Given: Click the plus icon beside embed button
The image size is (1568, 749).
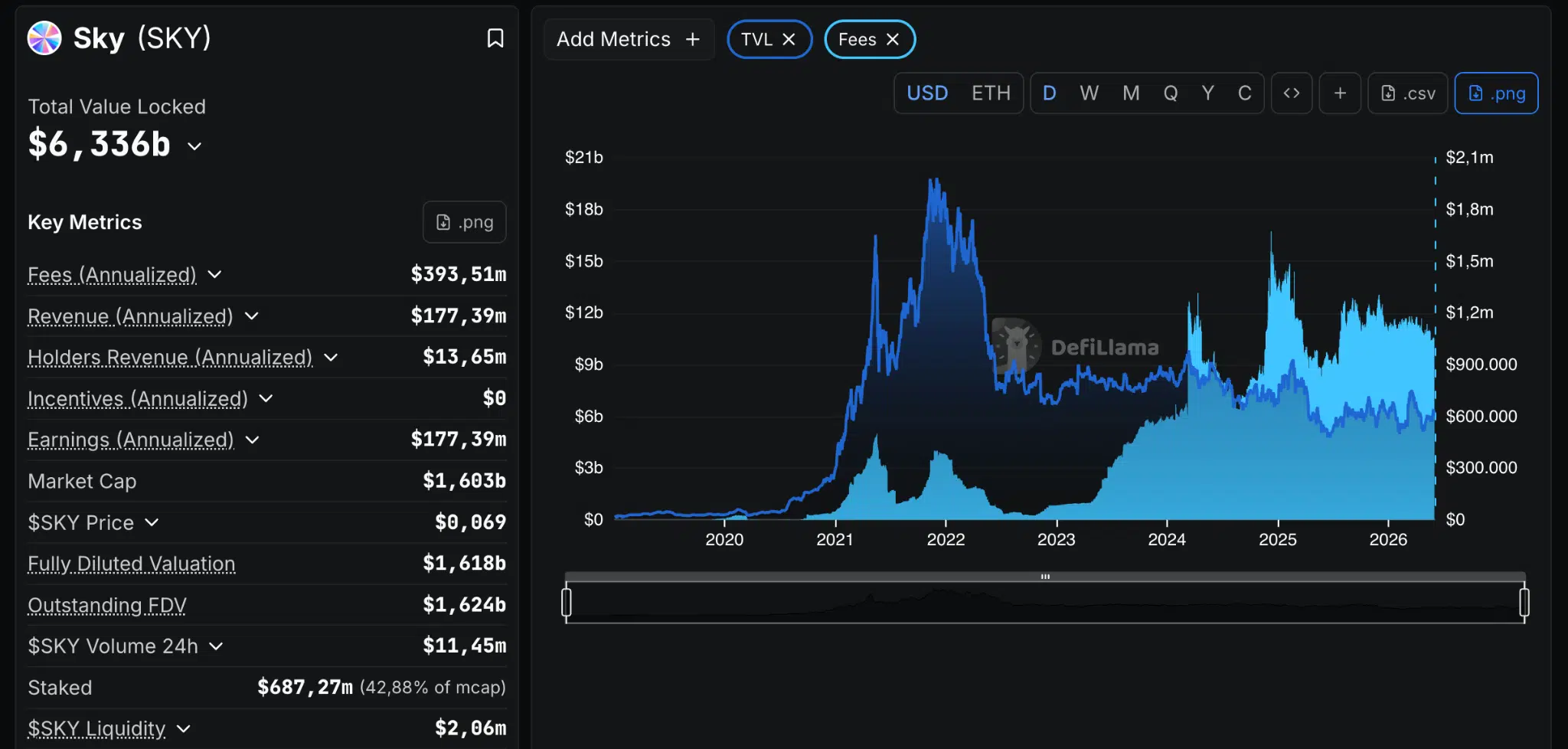Looking at the screenshot, I should point(1340,93).
